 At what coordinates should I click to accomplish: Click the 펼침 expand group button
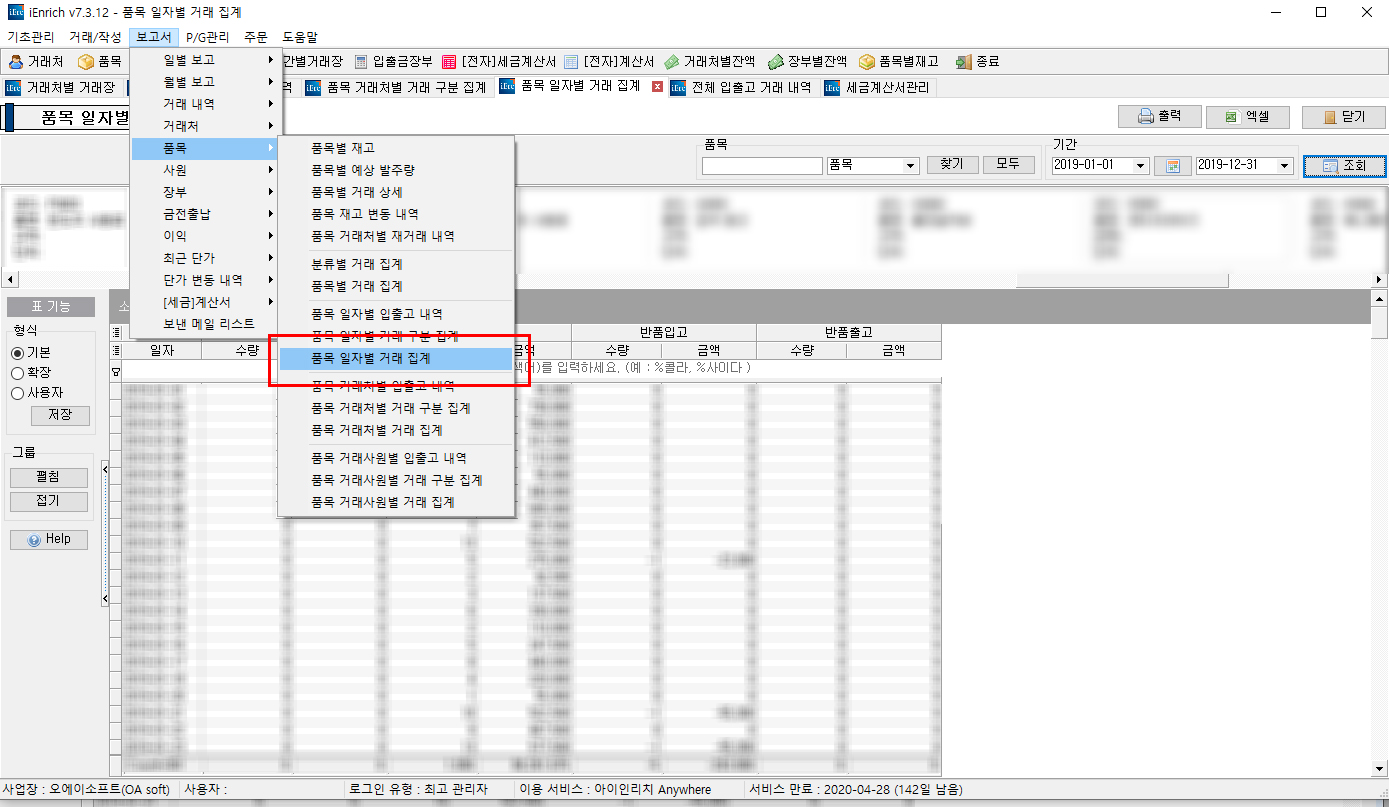tap(48, 478)
